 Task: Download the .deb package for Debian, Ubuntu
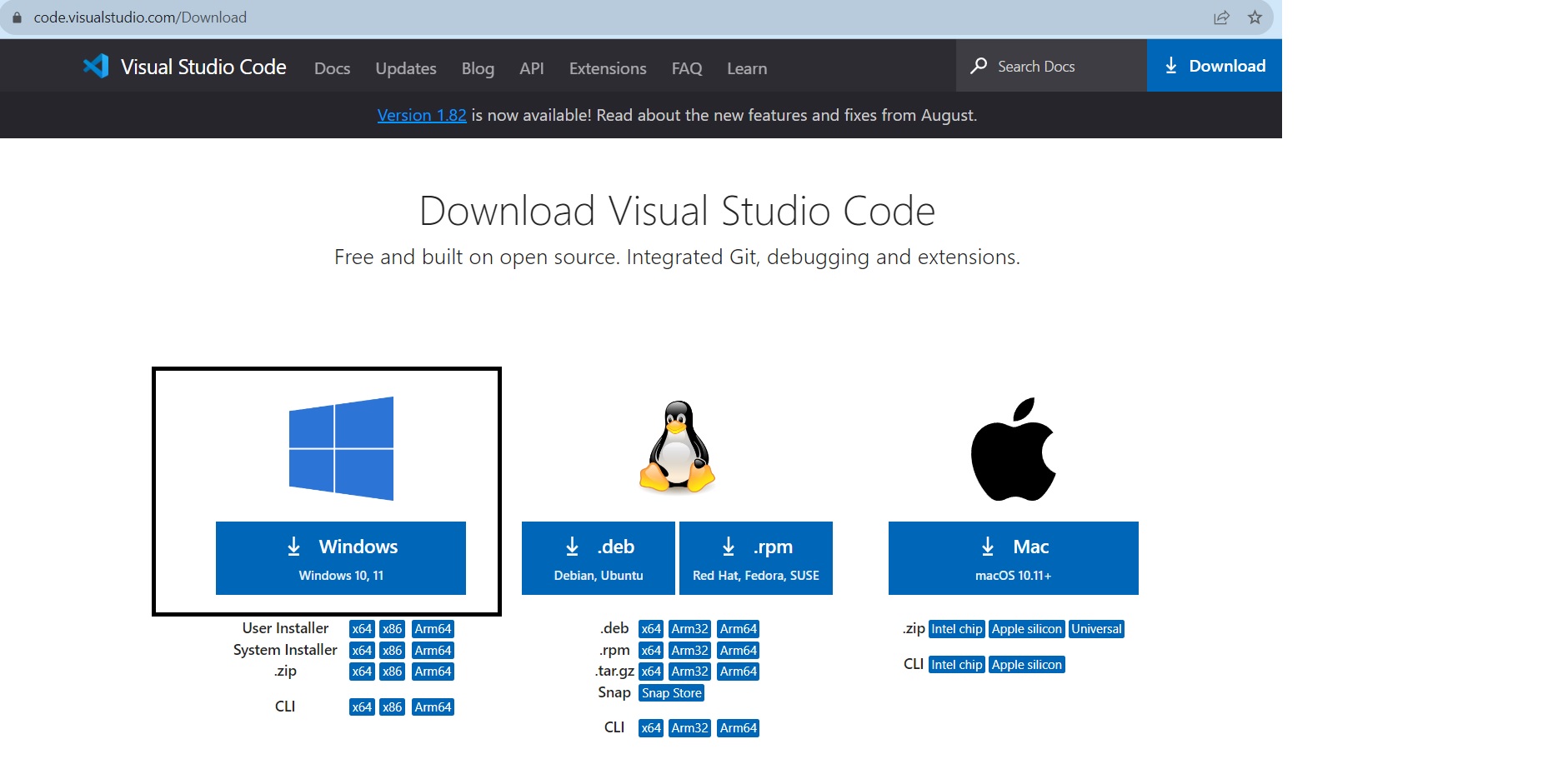(599, 558)
